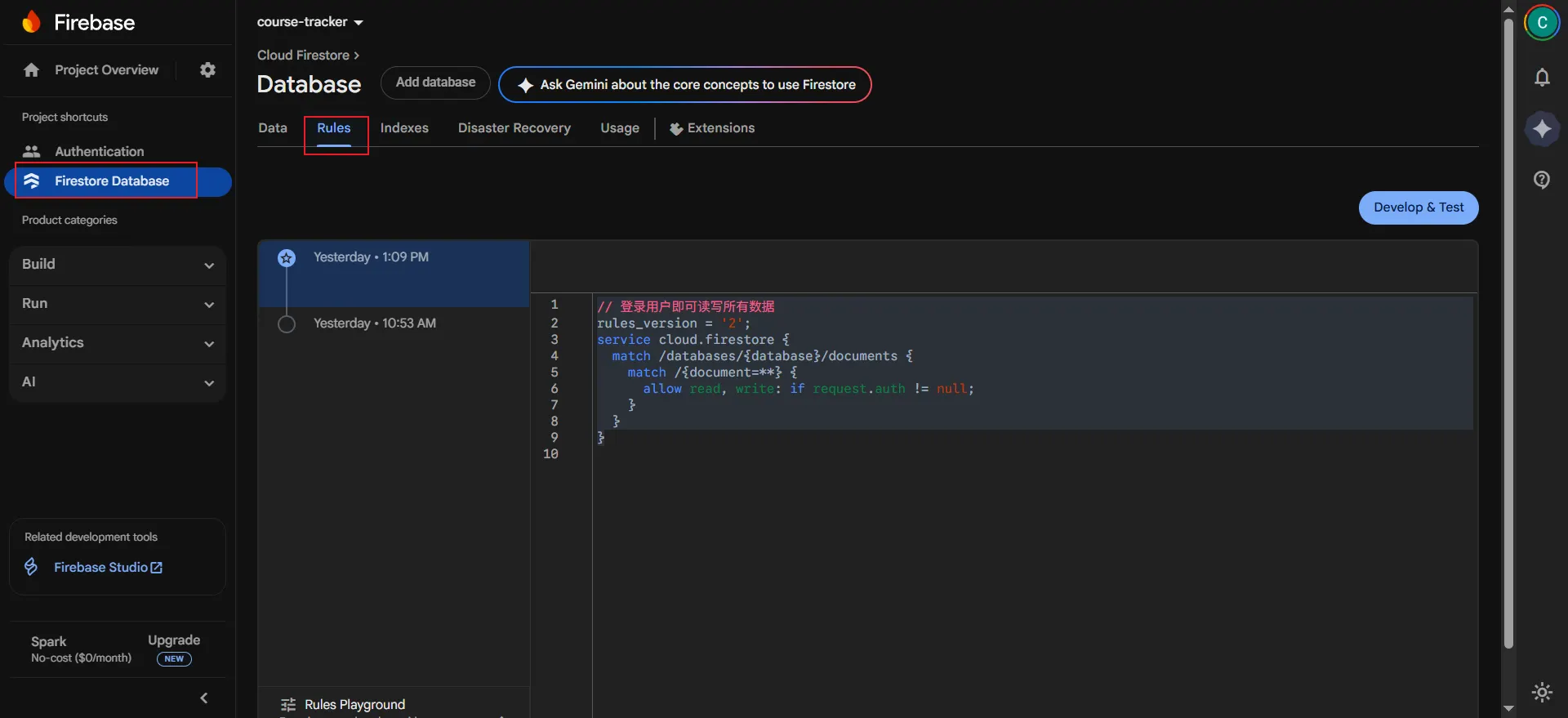Viewport: 1568px width, 718px height.
Task: Click the Add database button
Action: (x=435, y=83)
